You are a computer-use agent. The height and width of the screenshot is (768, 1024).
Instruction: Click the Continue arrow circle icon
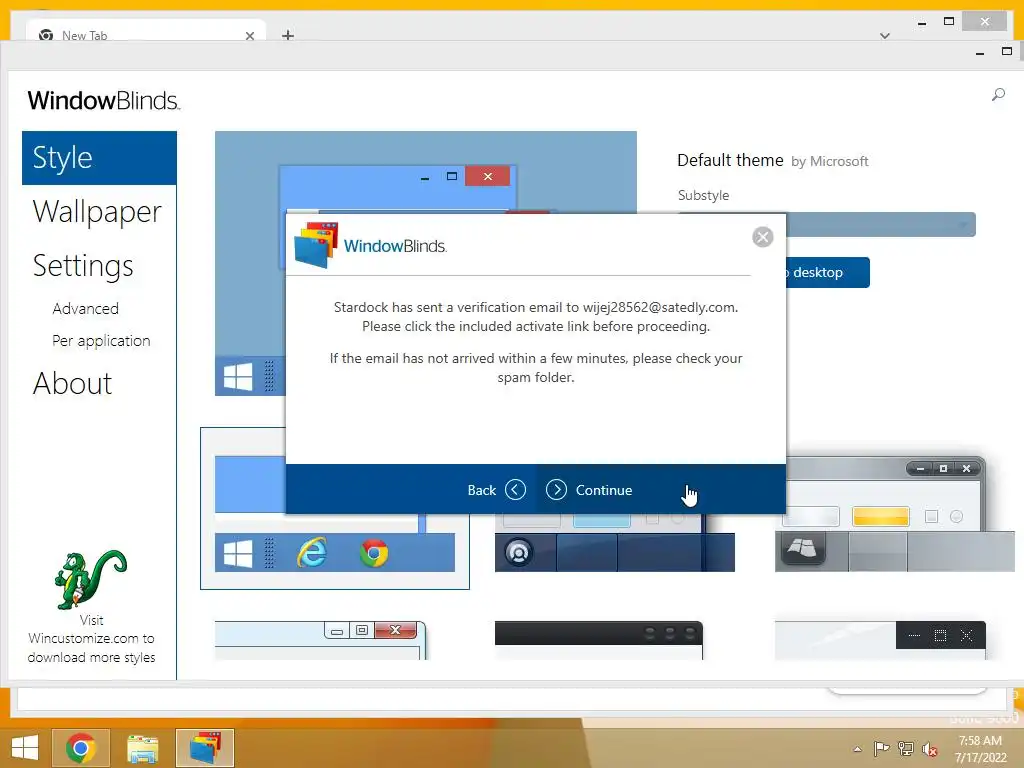[556, 490]
